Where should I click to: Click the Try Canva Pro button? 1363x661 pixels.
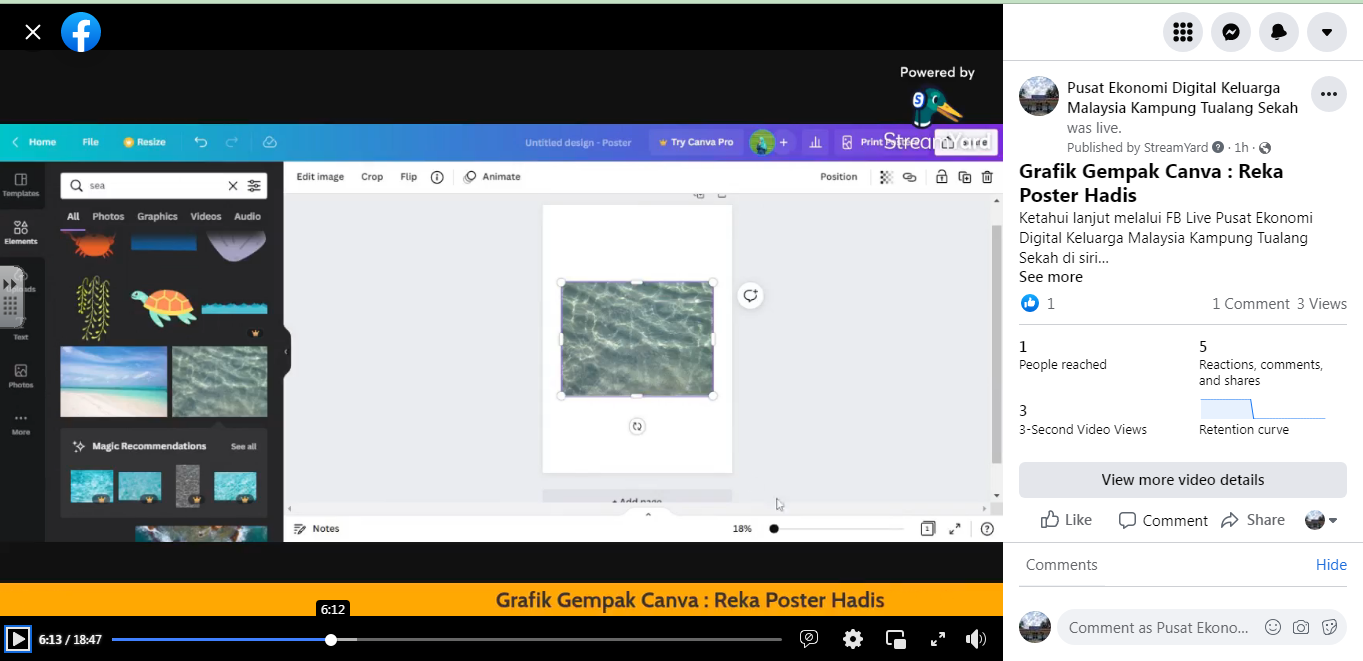pyautogui.click(x=696, y=142)
